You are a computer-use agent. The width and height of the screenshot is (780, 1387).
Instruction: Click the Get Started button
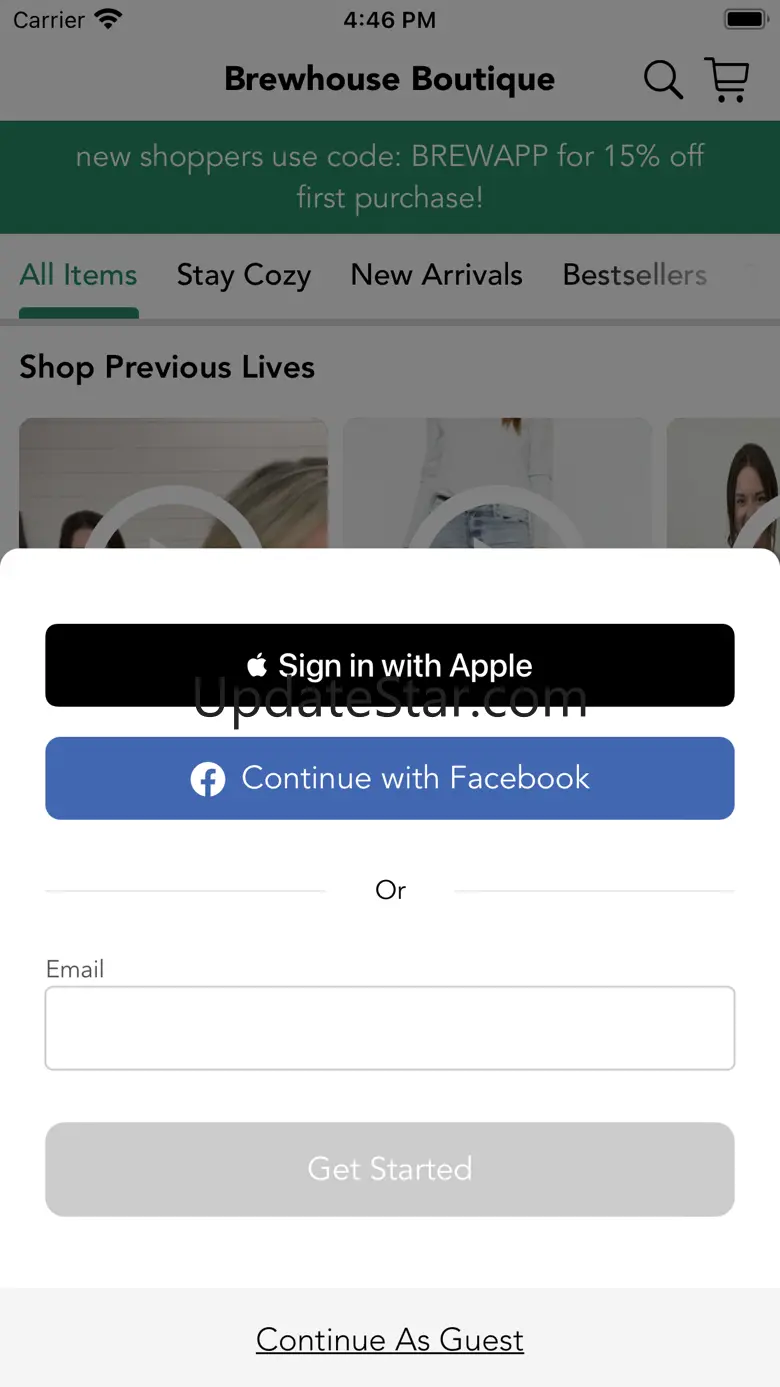click(390, 1169)
